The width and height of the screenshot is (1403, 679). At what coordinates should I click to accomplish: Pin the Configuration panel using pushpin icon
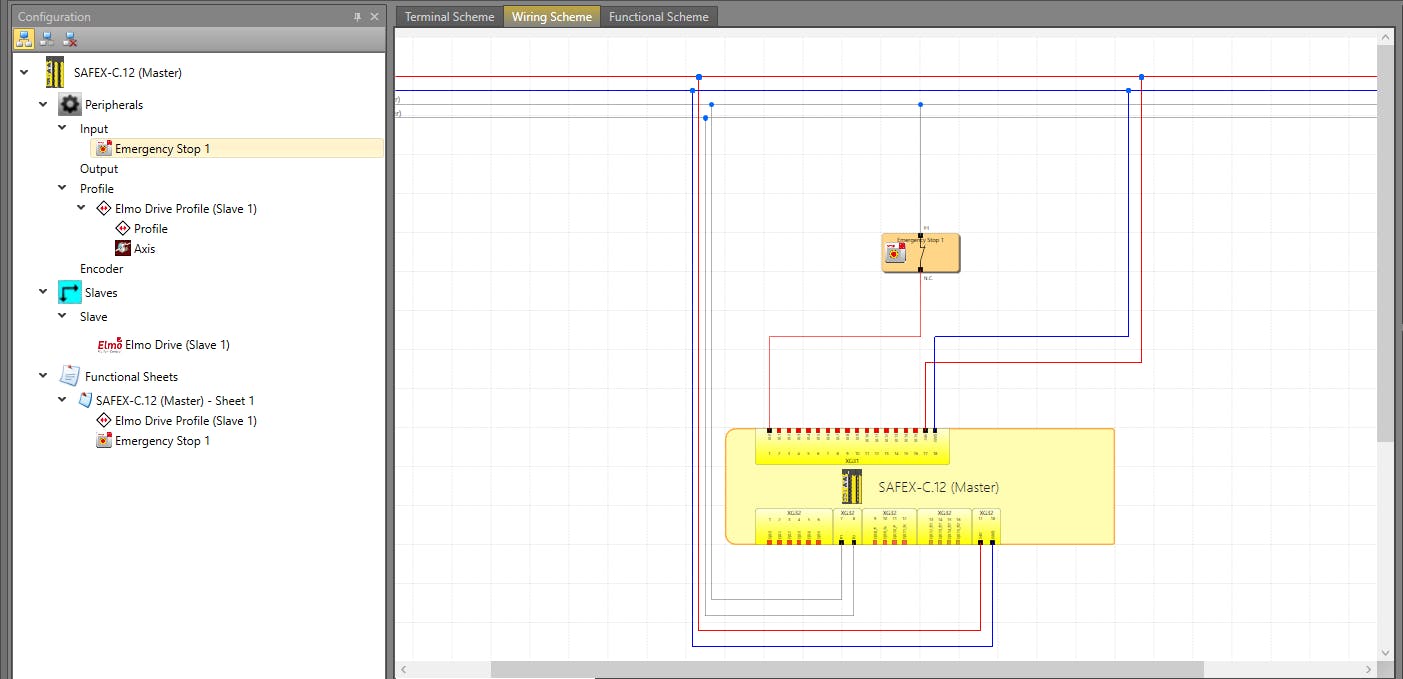click(x=358, y=17)
